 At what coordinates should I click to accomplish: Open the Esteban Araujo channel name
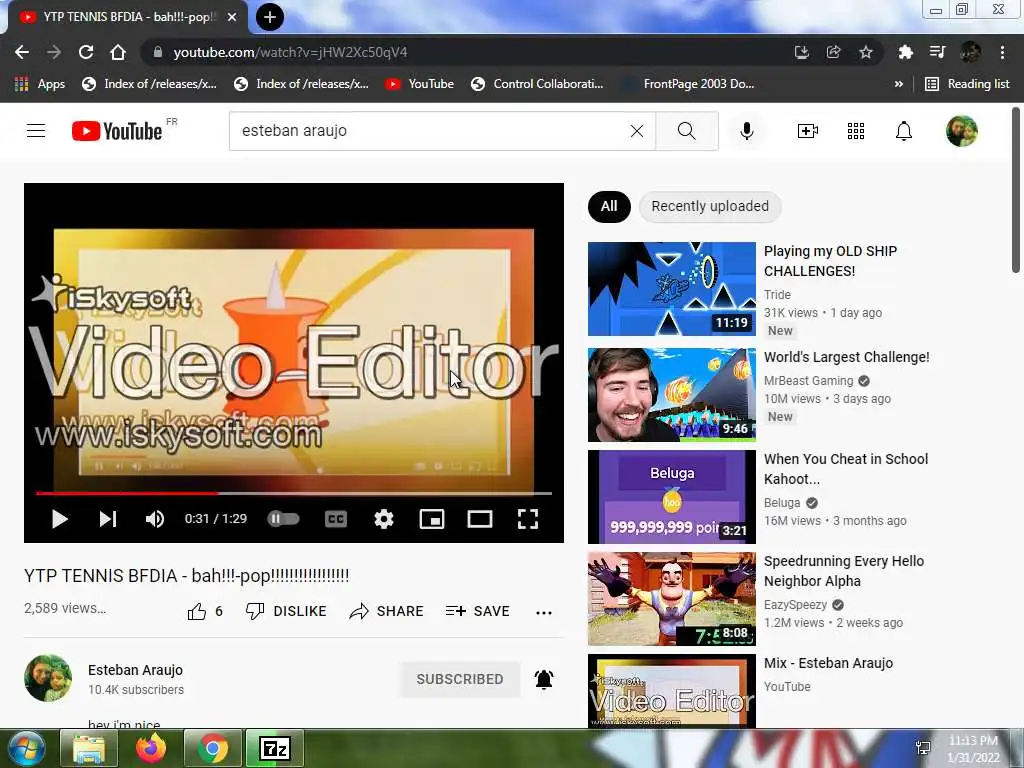[135, 670]
